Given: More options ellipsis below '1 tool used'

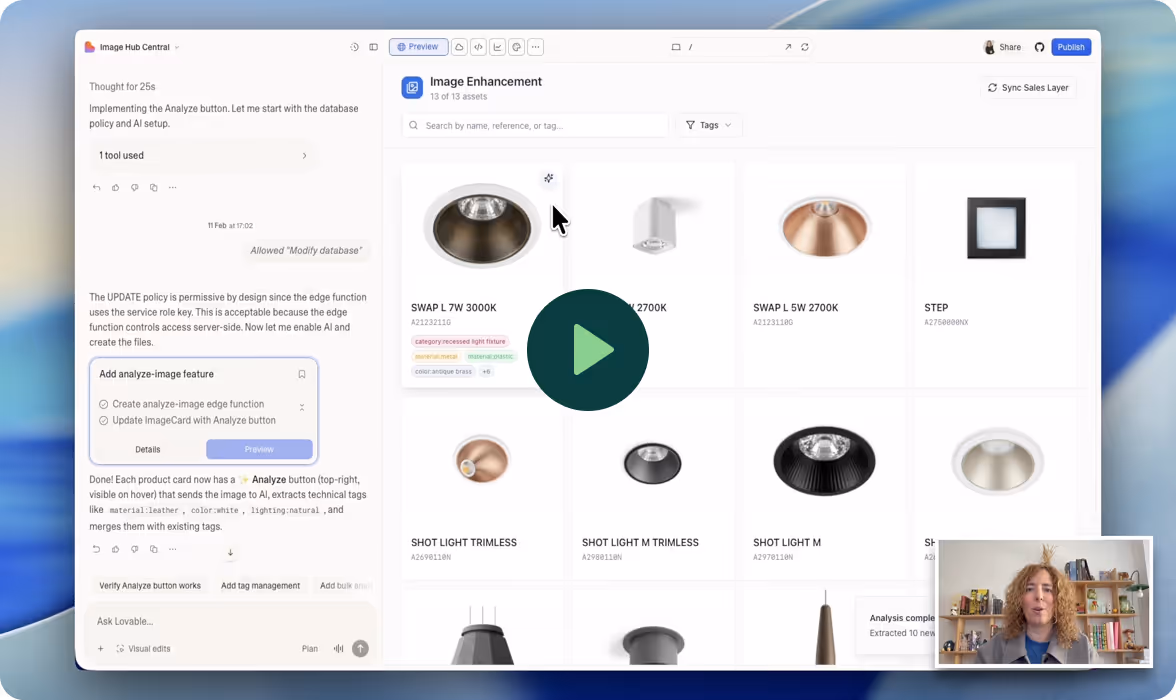Looking at the screenshot, I should coord(172,188).
